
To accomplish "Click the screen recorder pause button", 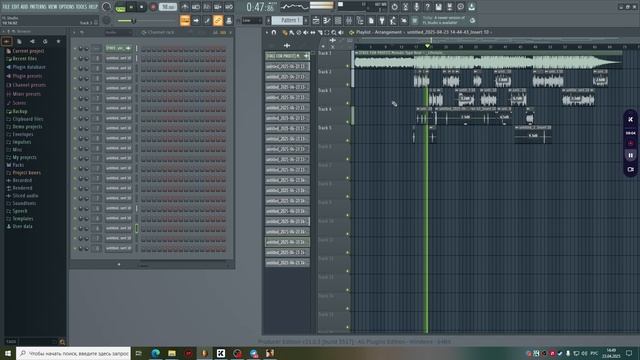I will click(x=631, y=156).
